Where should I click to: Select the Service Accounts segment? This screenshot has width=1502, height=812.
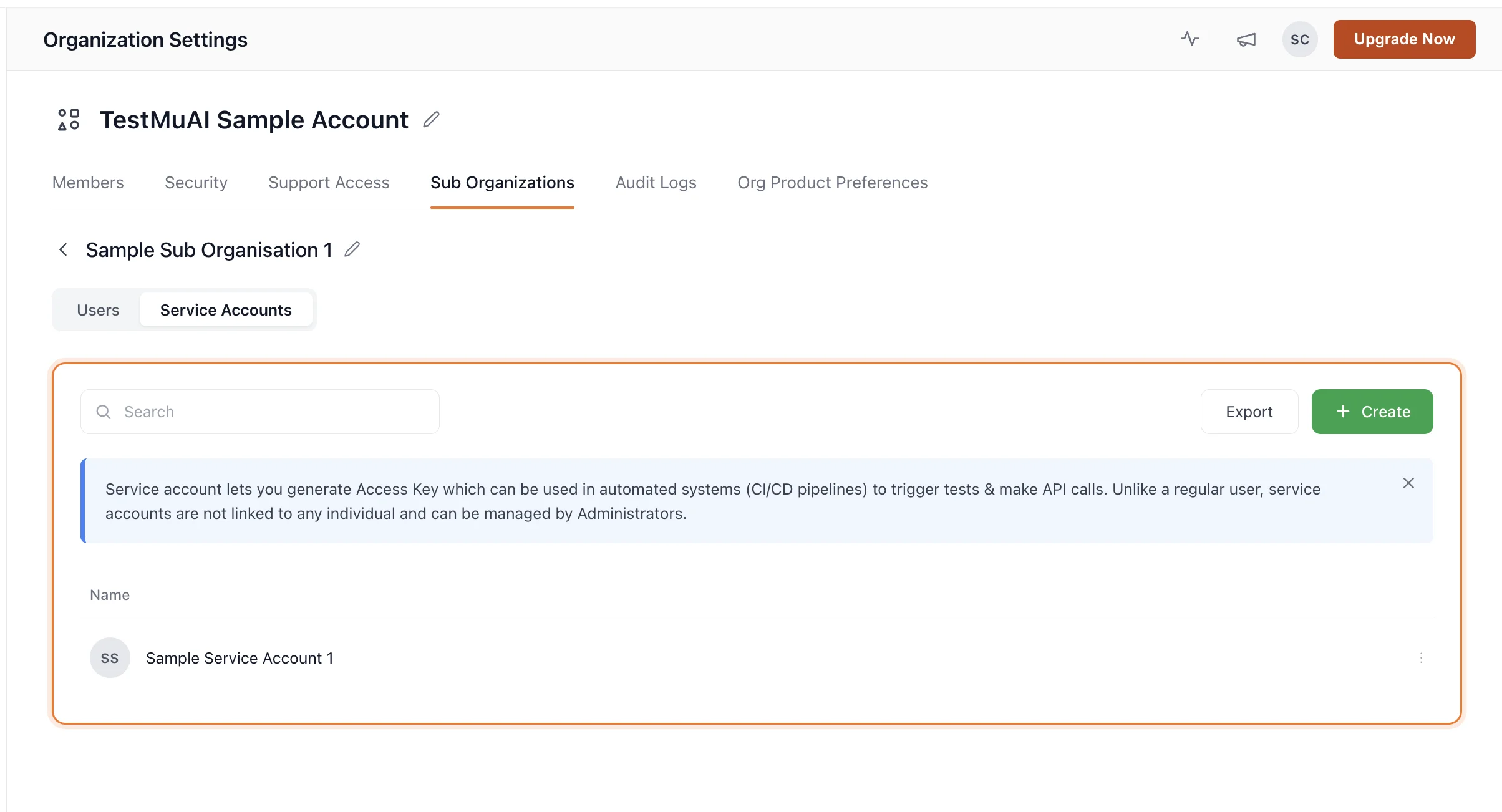(226, 310)
